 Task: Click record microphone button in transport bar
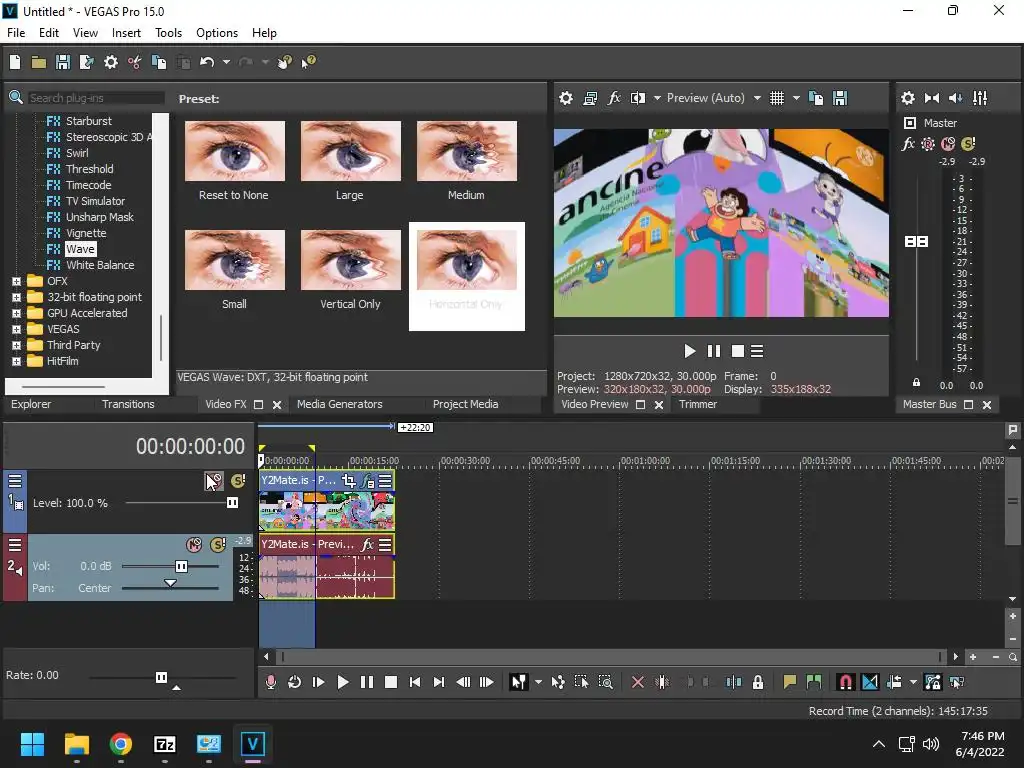tap(270, 682)
